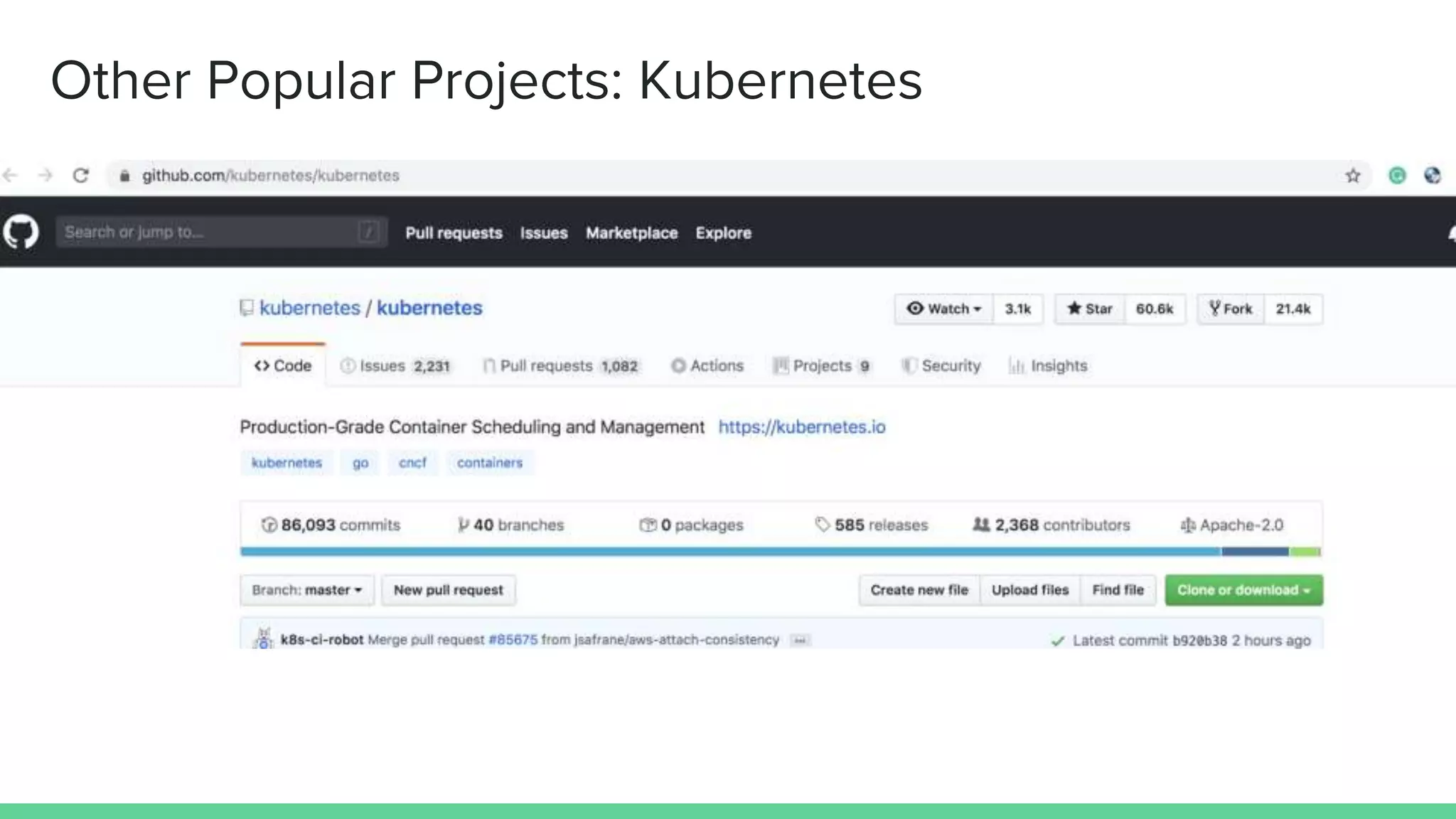The image size is (1456, 819).
Task: Click the green checkmark commit status
Action: click(x=1058, y=641)
